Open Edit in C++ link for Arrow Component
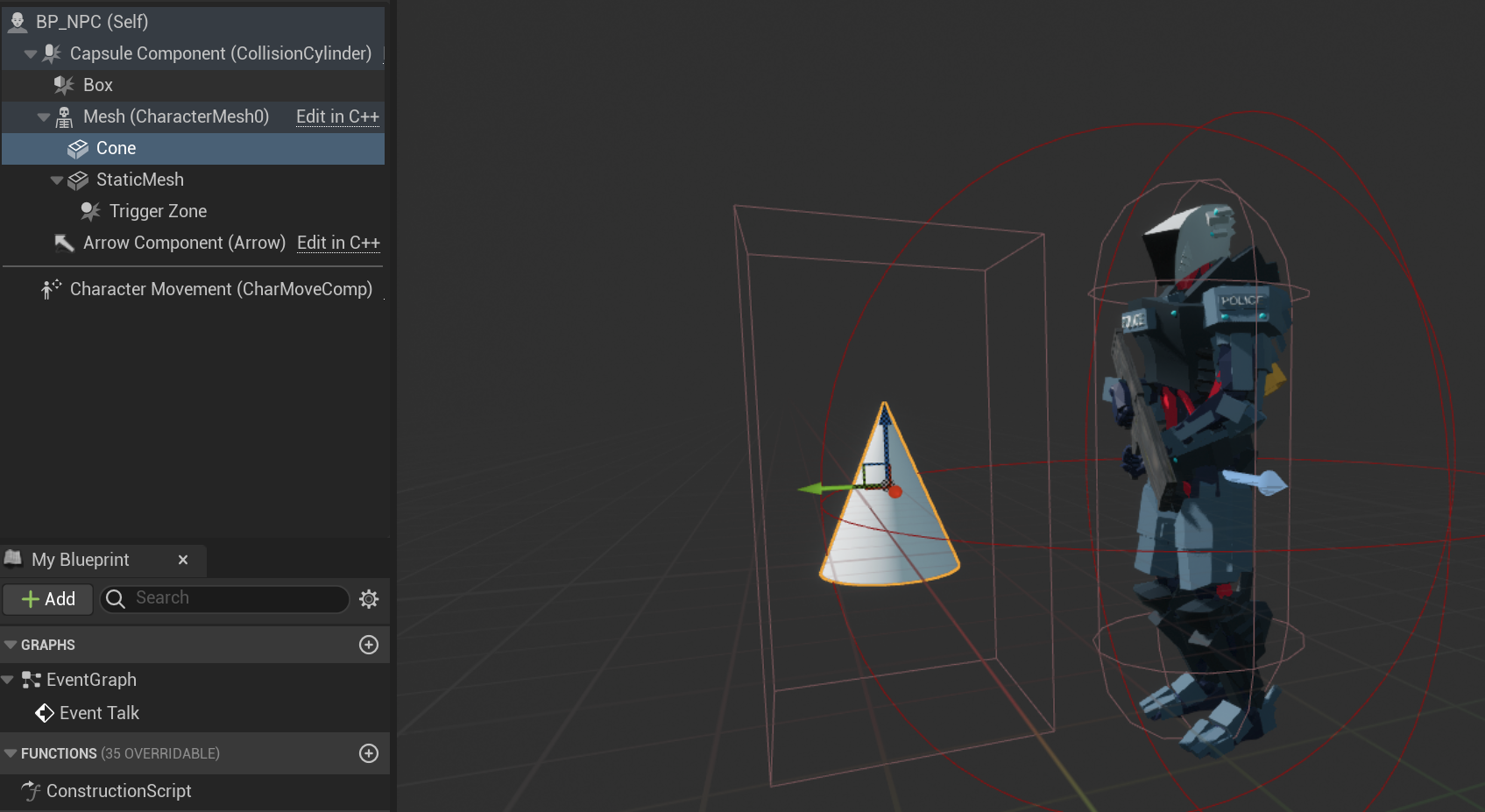Image resolution: width=1485 pixels, height=812 pixels. tap(338, 243)
